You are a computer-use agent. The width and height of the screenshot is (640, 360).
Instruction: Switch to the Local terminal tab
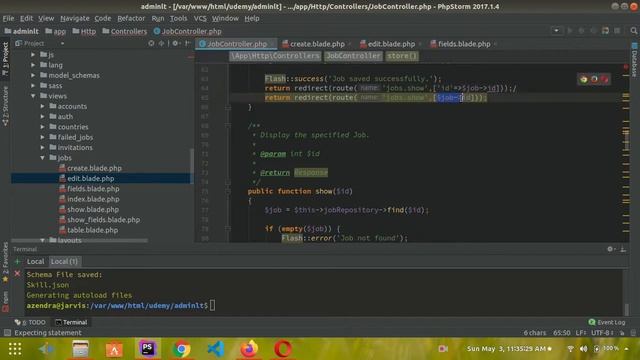coord(36,261)
